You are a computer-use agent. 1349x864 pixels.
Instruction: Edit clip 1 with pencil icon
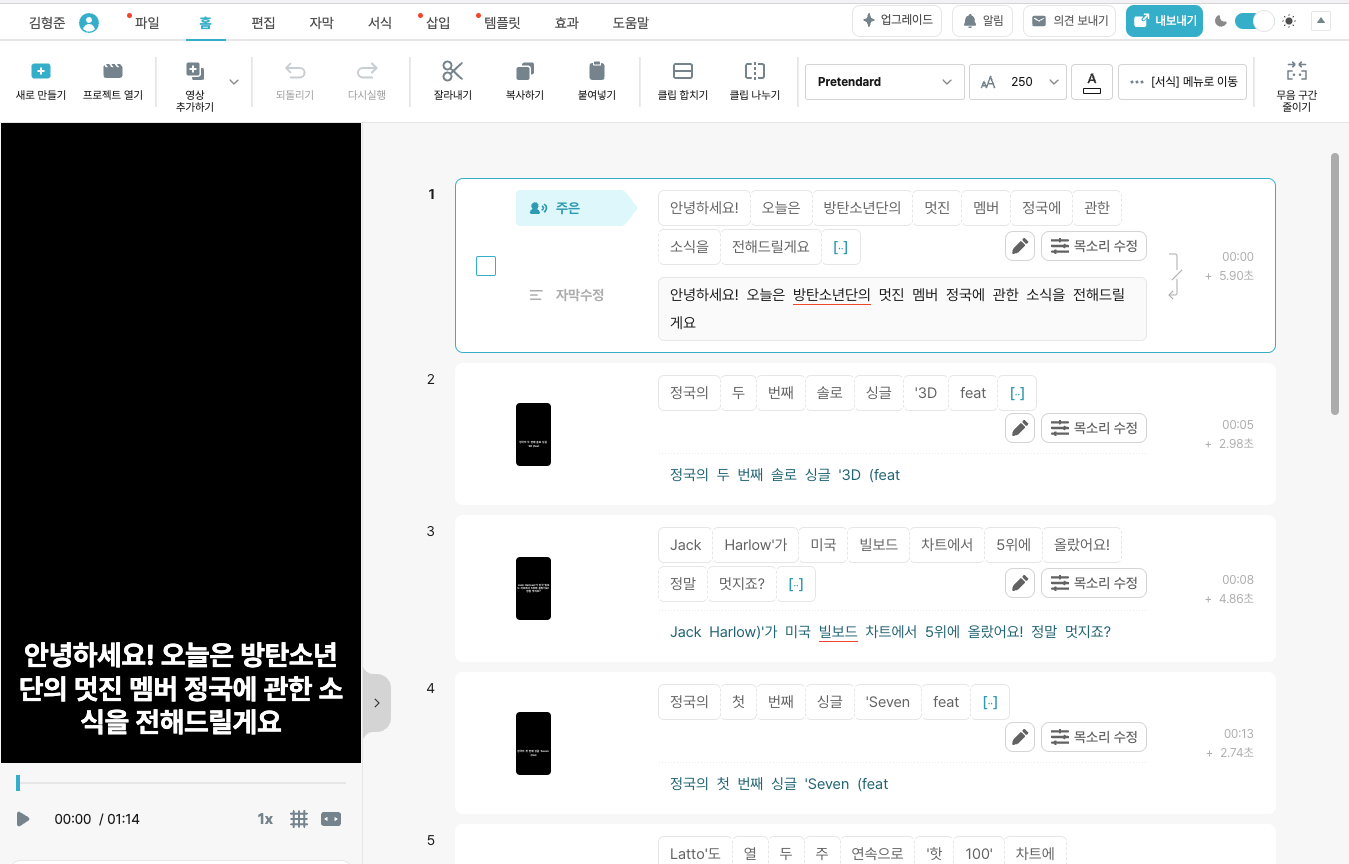pyautogui.click(x=1019, y=246)
